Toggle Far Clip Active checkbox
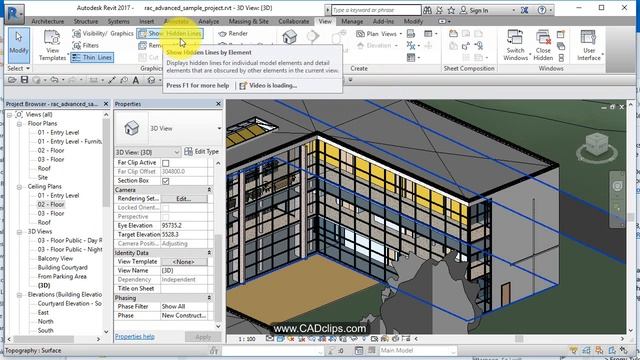This screenshot has width=640, height=360. (165, 163)
